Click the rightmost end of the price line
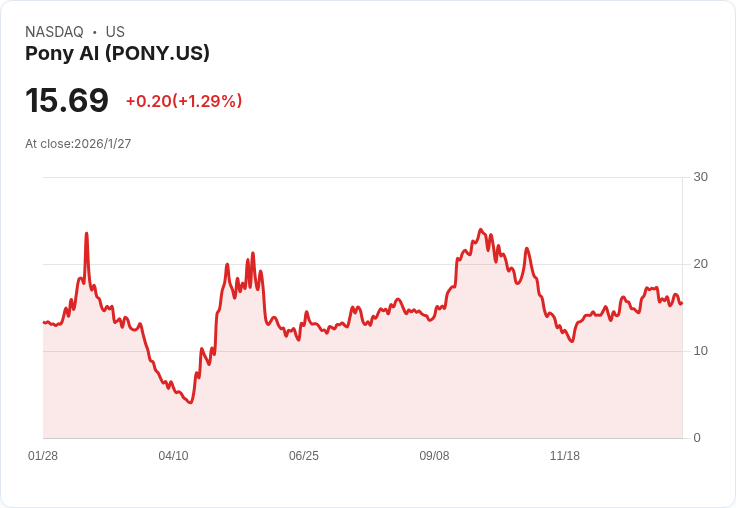This screenshot has width=736, height=508. [681, 303]
